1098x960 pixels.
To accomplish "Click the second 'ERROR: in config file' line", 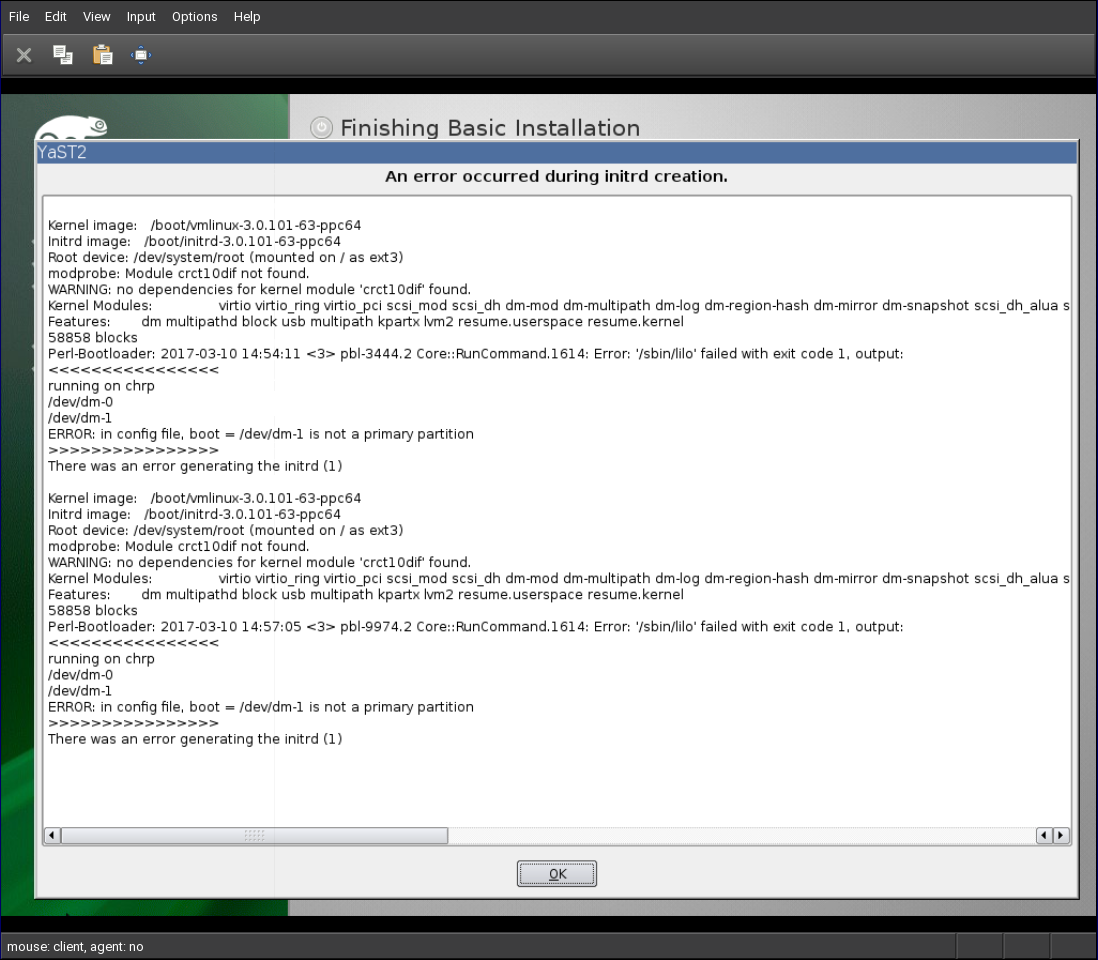I will (x=260, y=708).
